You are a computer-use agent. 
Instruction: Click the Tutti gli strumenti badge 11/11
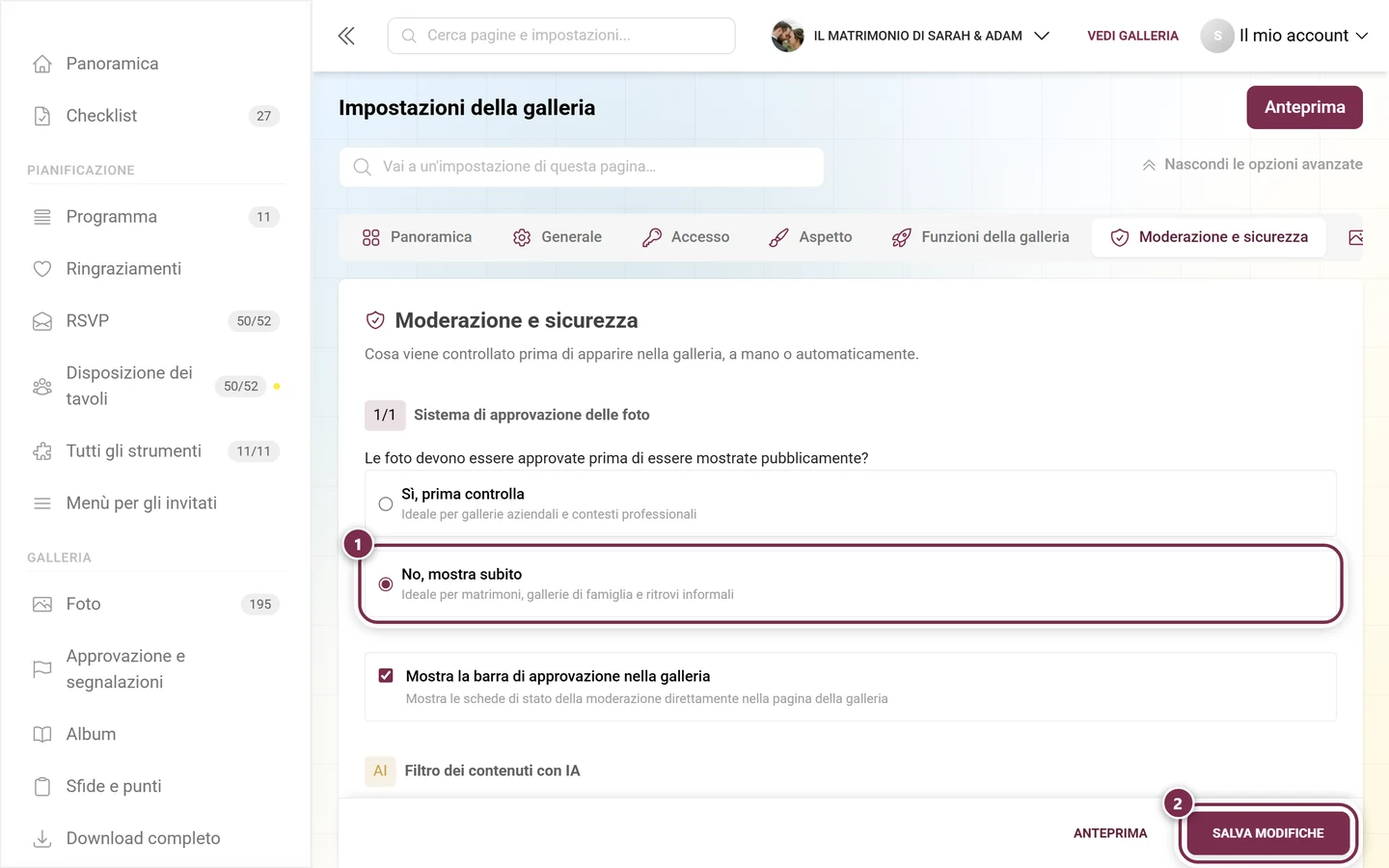tap(254, 451)
